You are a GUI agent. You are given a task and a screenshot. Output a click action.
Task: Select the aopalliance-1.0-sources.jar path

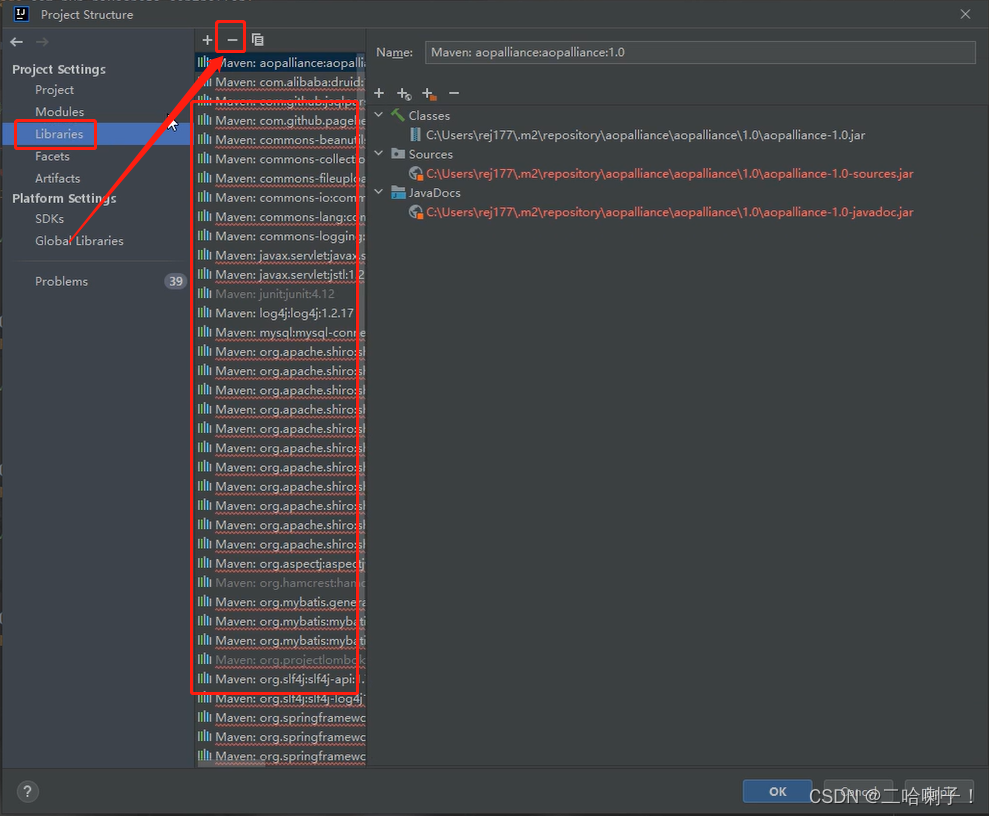tap(669, 173)
